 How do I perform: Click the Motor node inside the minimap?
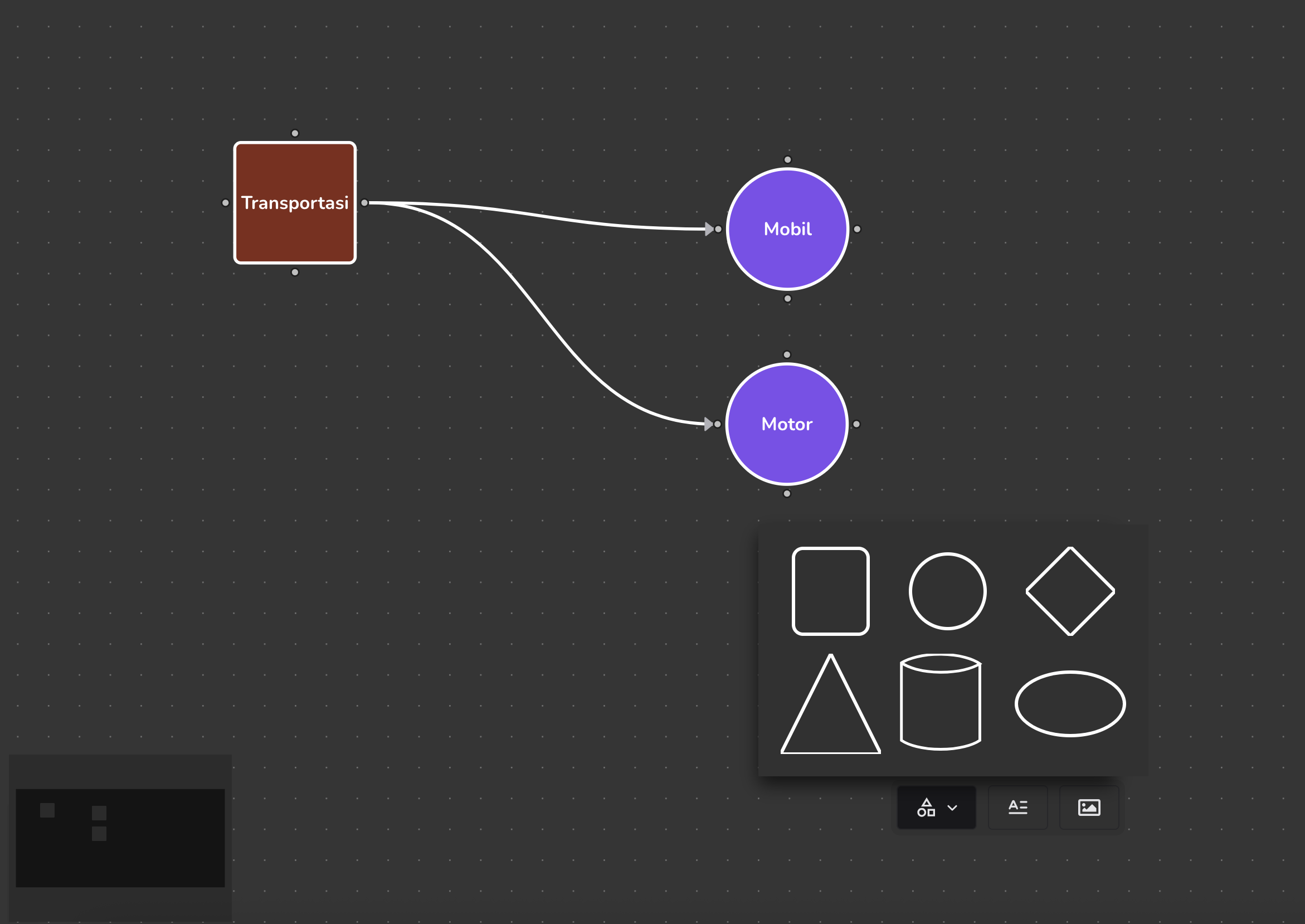coord(100,833)
